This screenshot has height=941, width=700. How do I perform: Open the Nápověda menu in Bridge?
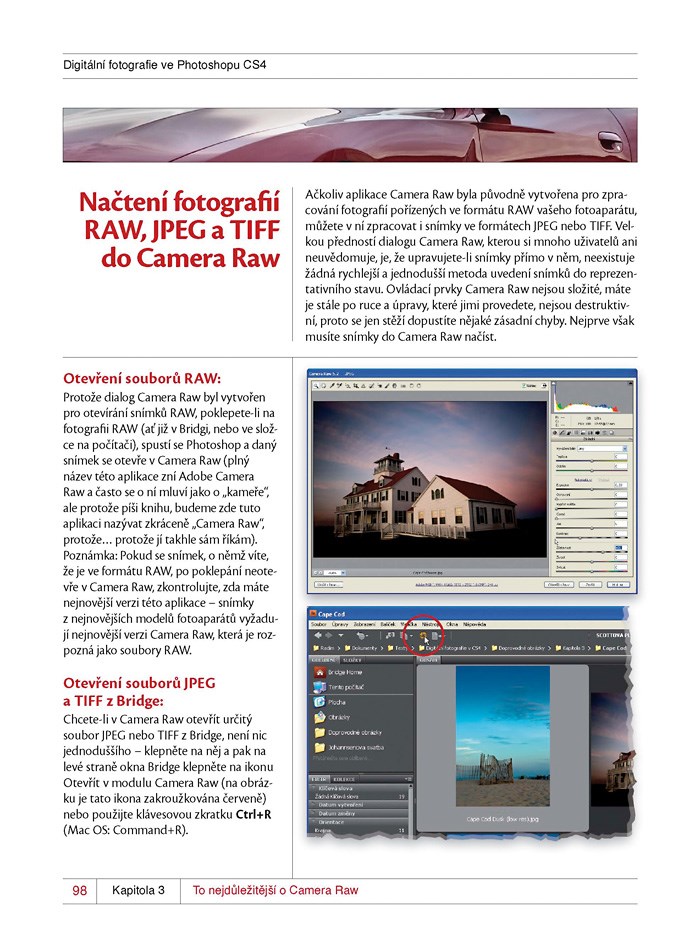[474, 624]
